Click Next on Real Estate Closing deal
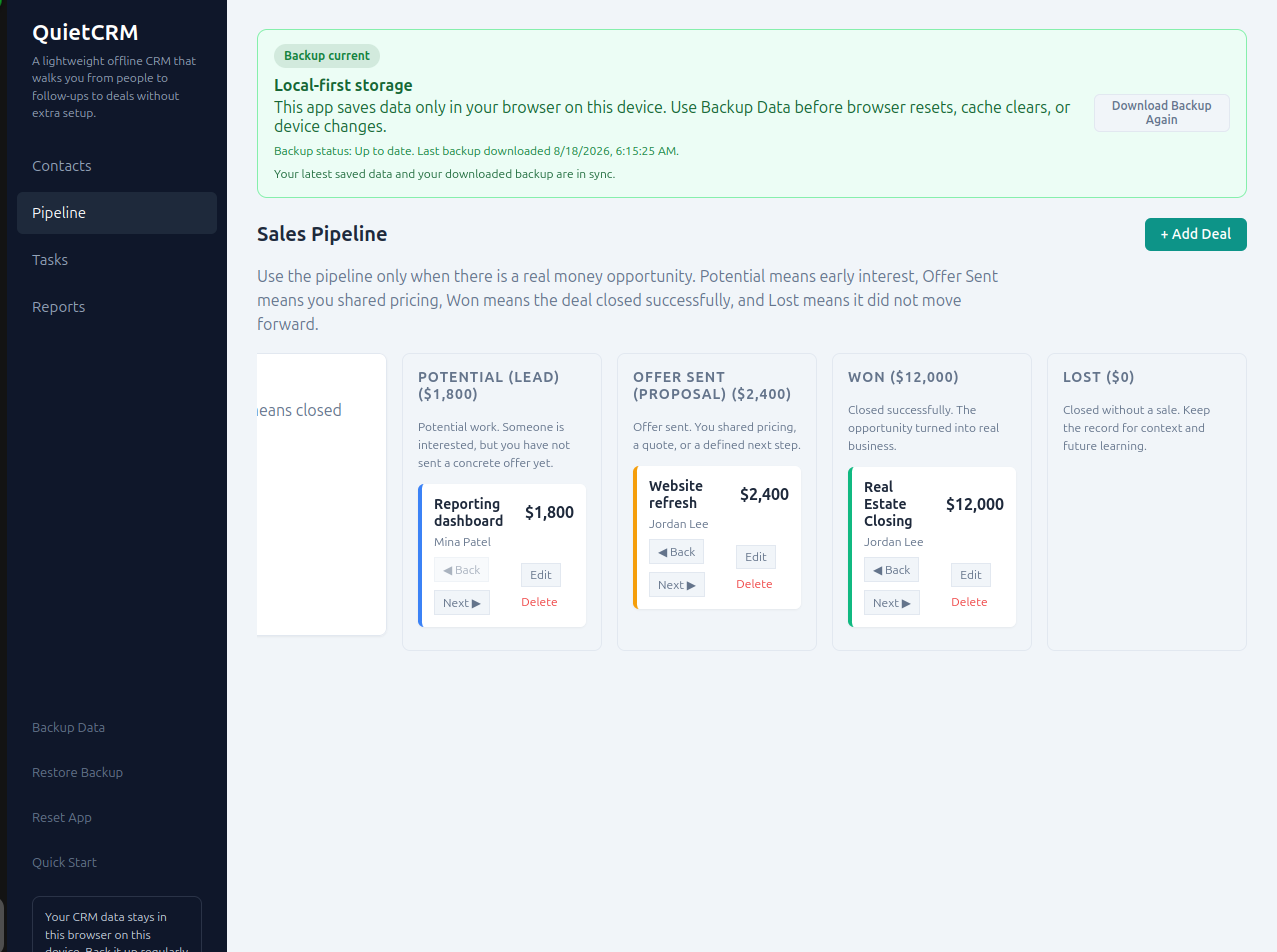 (x=892, y=603)
